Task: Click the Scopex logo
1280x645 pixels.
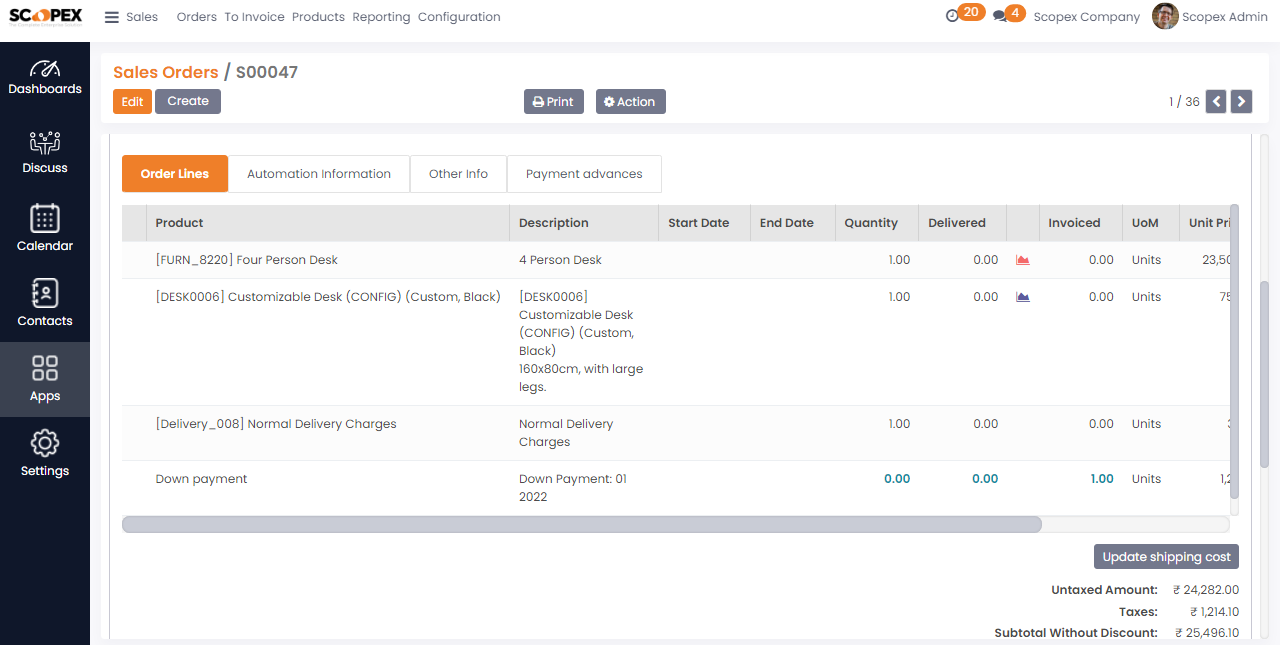Action: tap(45, 17)
